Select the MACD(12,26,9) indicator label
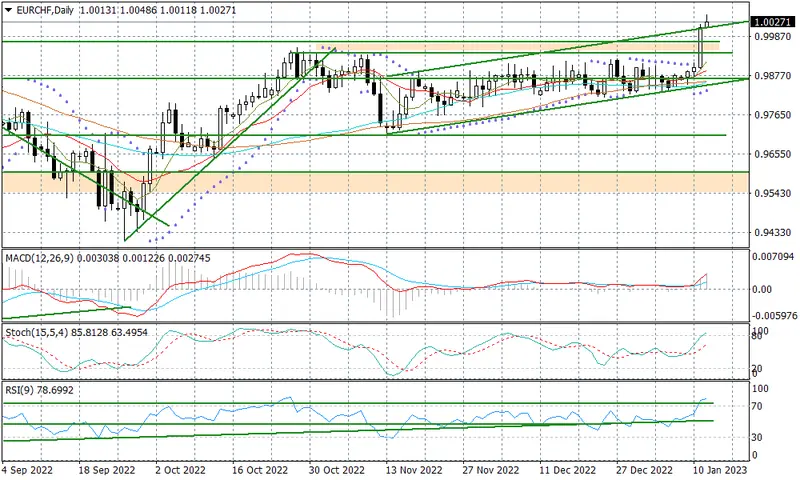 (x=41, y=259)
